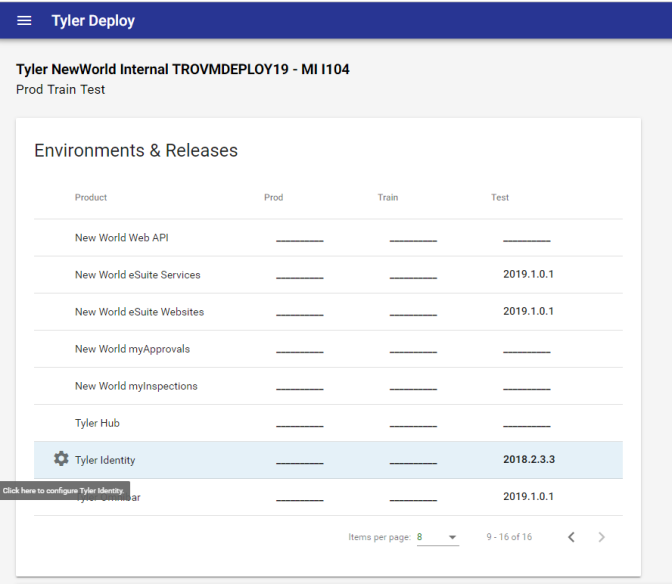This screenshot has width=672, height=584.
Task: Click the Web API Prod empty placeholder
Action: pos(300,240)
